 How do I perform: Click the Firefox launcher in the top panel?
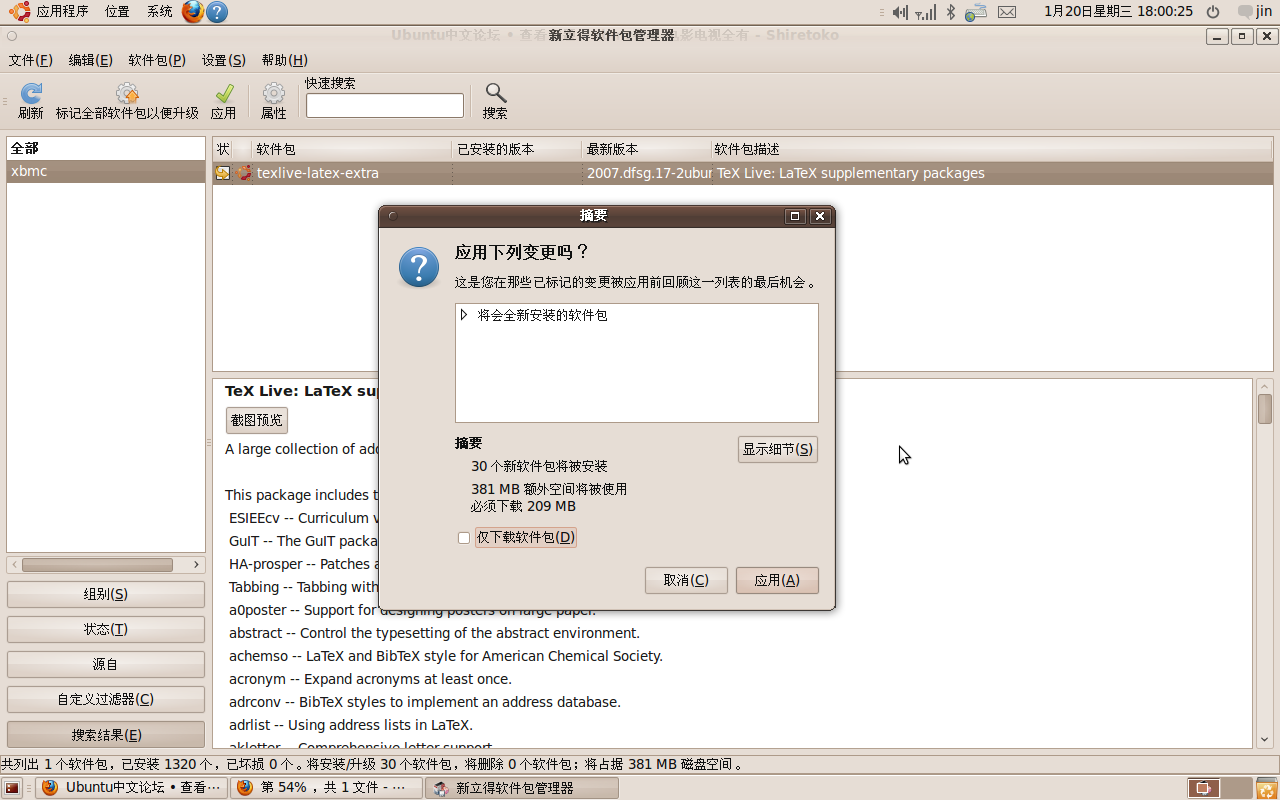coord(193,12)
